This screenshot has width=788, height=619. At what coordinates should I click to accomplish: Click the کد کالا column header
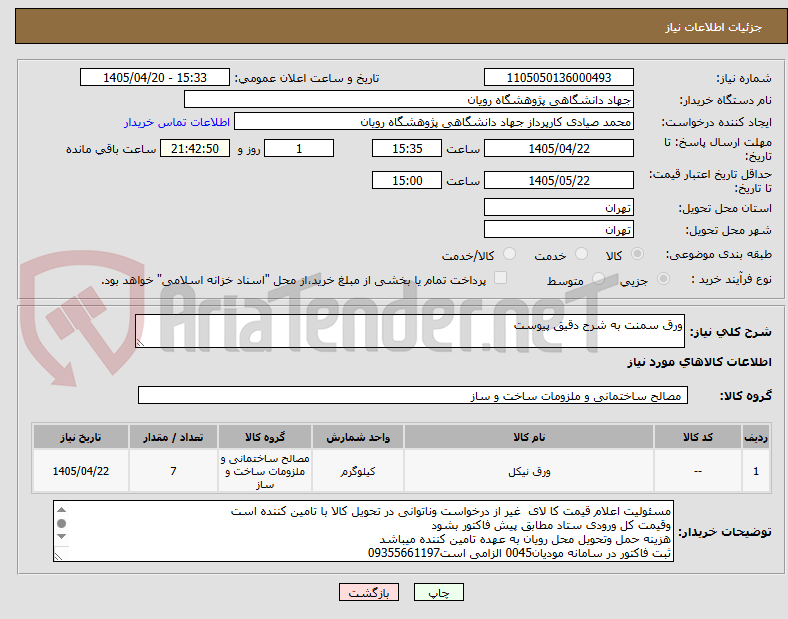(698, 437)
